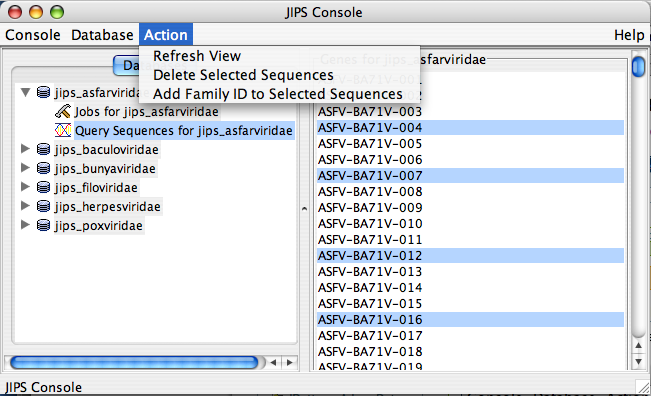Click the jips_baculoviridae database icon

coord(44,149)
